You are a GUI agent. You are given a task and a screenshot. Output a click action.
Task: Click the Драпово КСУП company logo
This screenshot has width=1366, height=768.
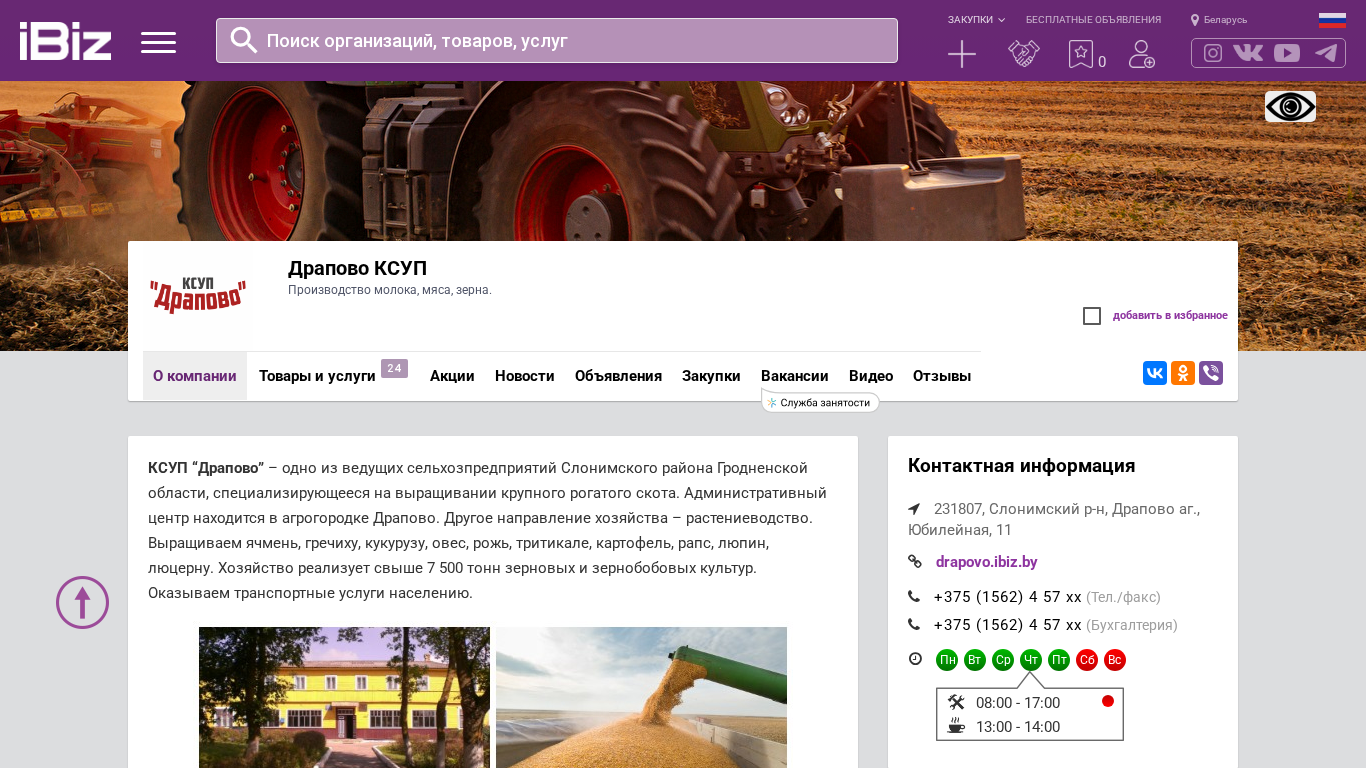tap(198, 296)
